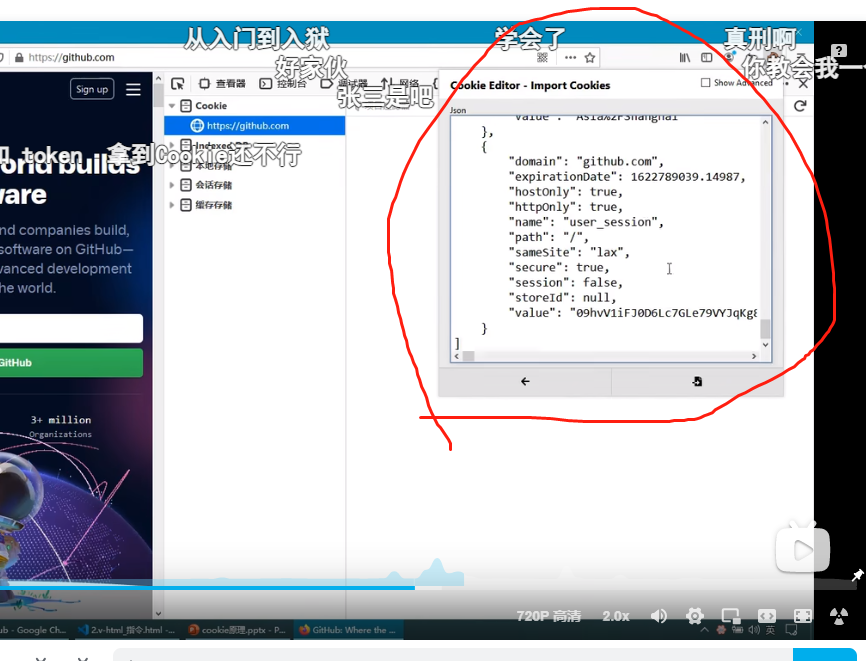Click the green GitHub sign-up button
866x661 pixels.
pyautogui.click(x=71, y=363)
